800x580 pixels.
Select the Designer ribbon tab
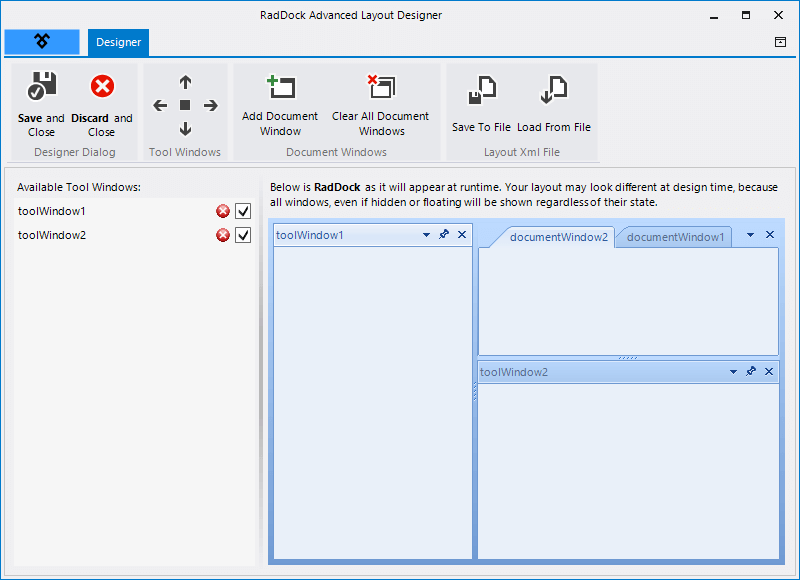tap(118, 42)
